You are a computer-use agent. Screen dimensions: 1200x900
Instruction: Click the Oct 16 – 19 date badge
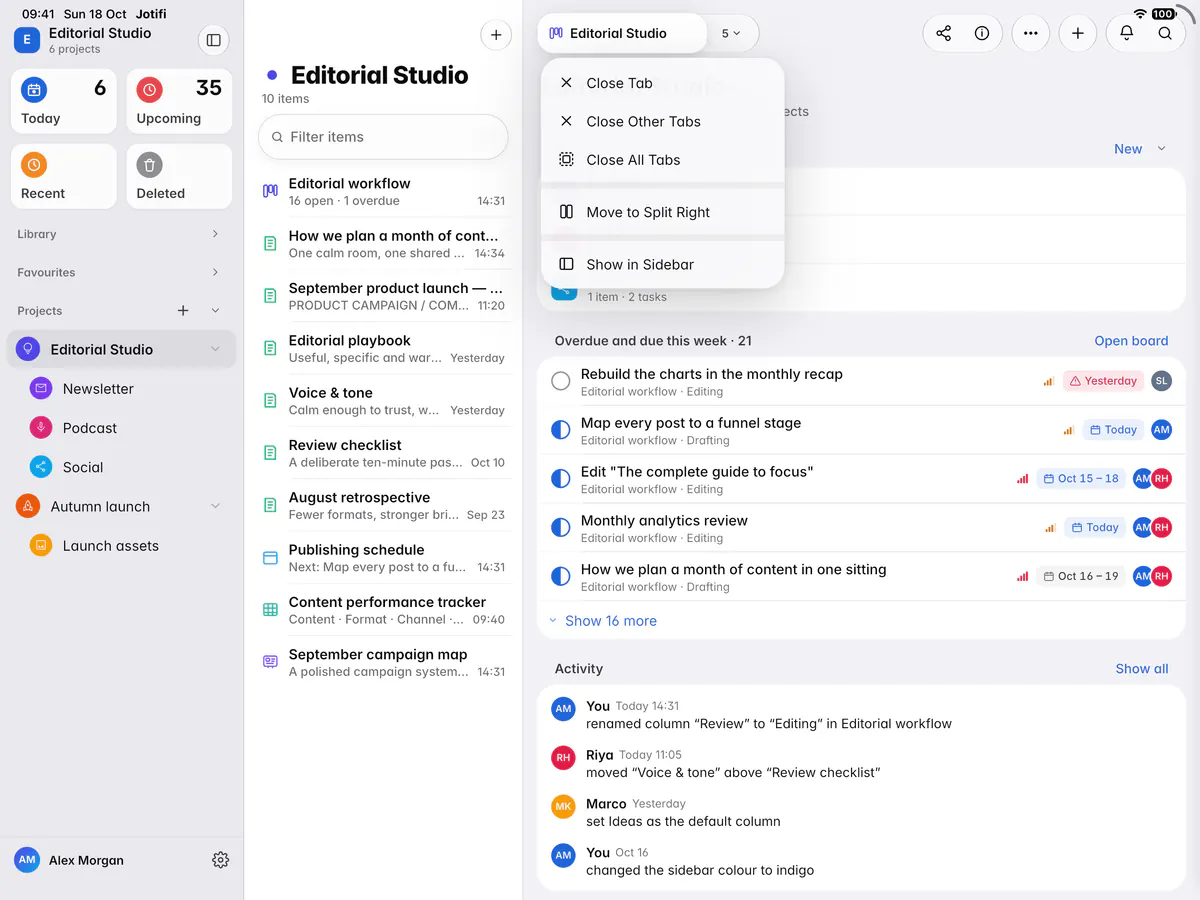click(1080, 576)
